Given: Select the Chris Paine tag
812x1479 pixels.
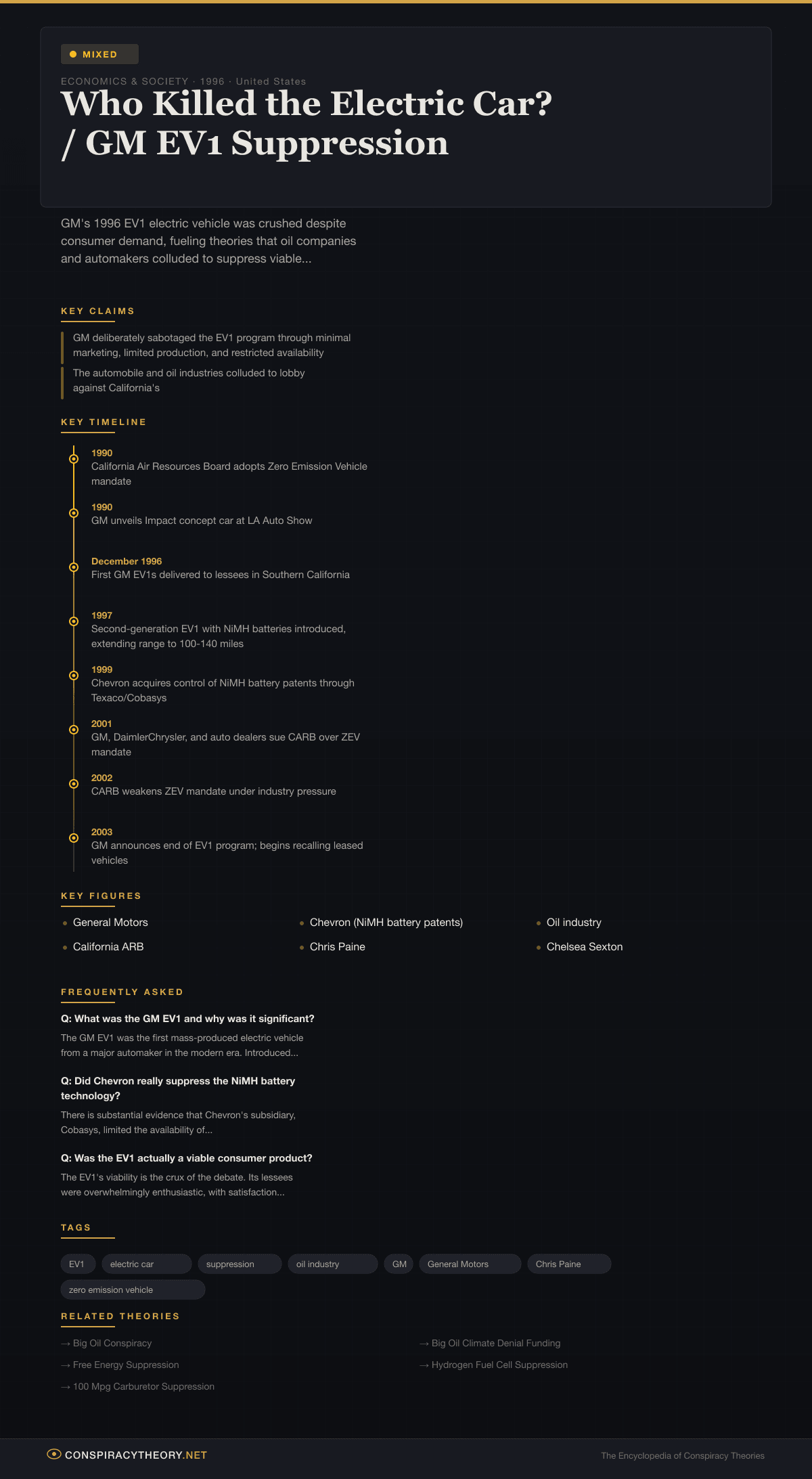Looking at the screenshot, I should pyautogui.click(x=568, y=1264).
